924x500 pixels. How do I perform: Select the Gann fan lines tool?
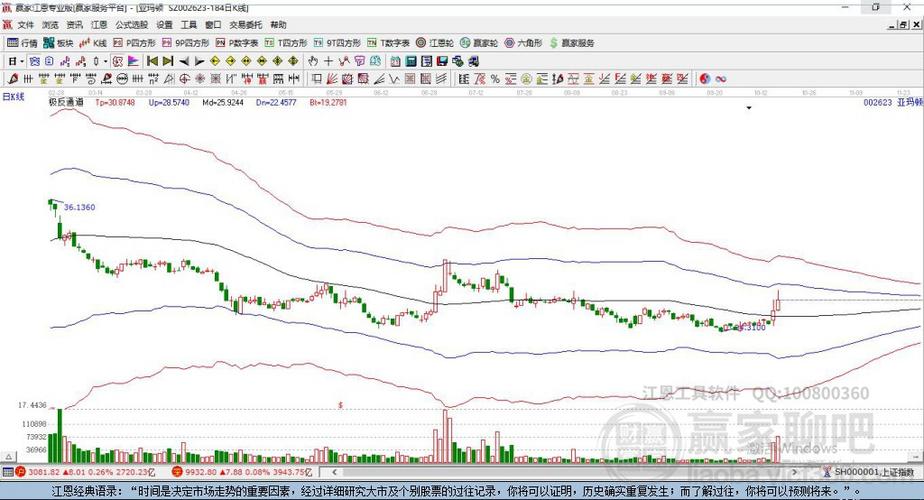[x=332, y=79]
